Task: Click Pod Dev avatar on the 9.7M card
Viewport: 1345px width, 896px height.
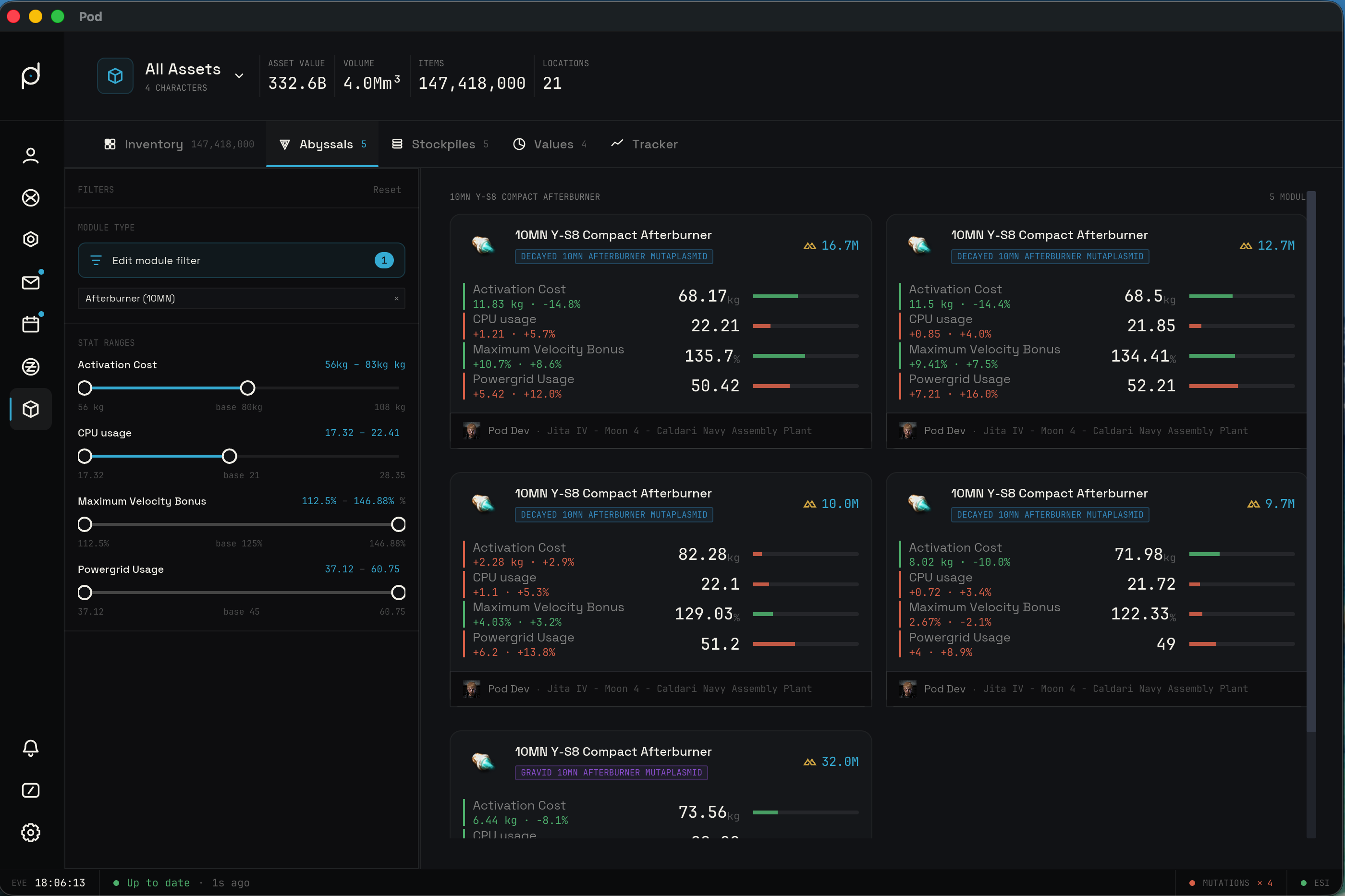Action: click(x=908, y=689)
